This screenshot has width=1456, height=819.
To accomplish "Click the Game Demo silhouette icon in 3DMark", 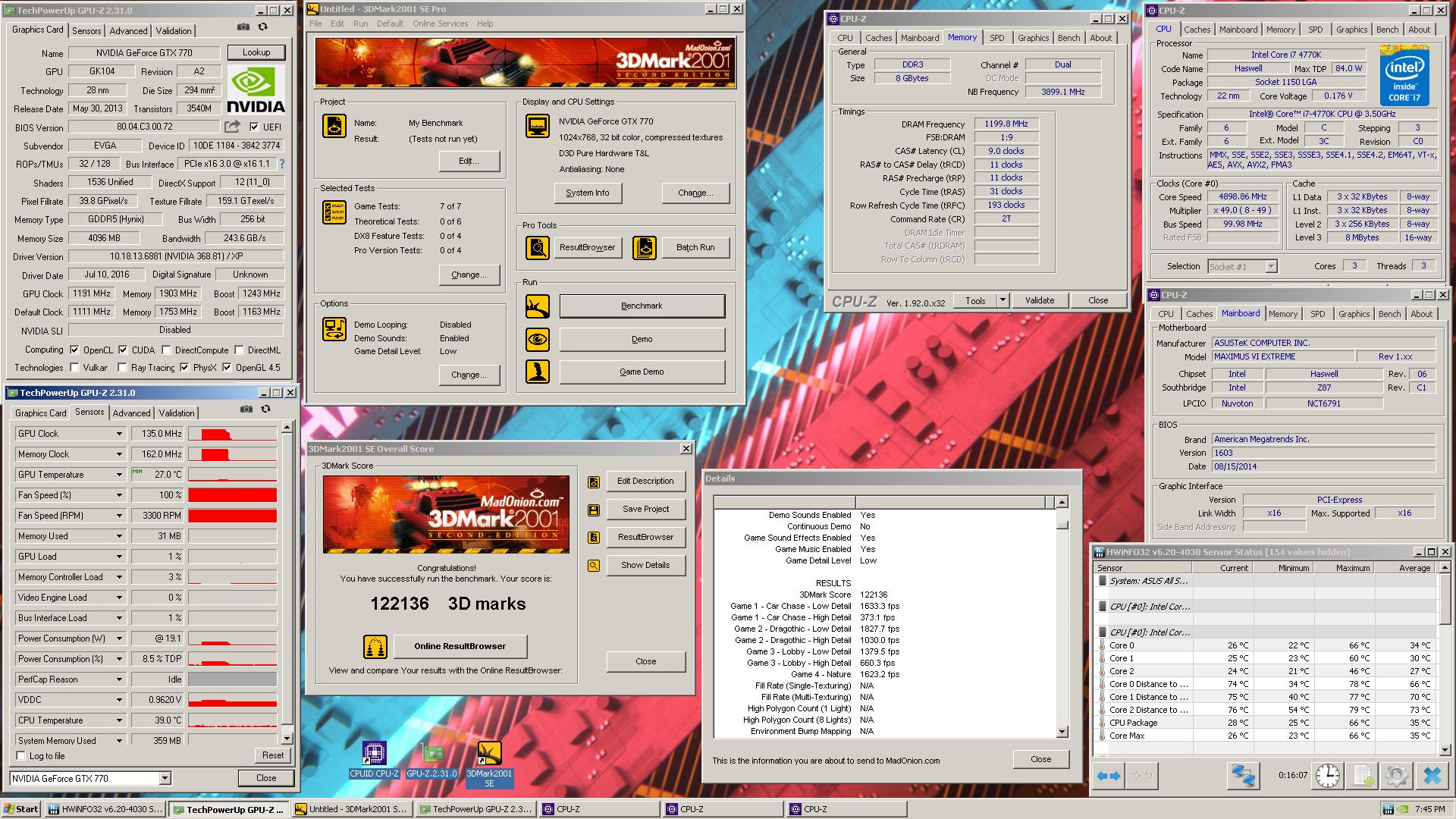I will point(538,372).
